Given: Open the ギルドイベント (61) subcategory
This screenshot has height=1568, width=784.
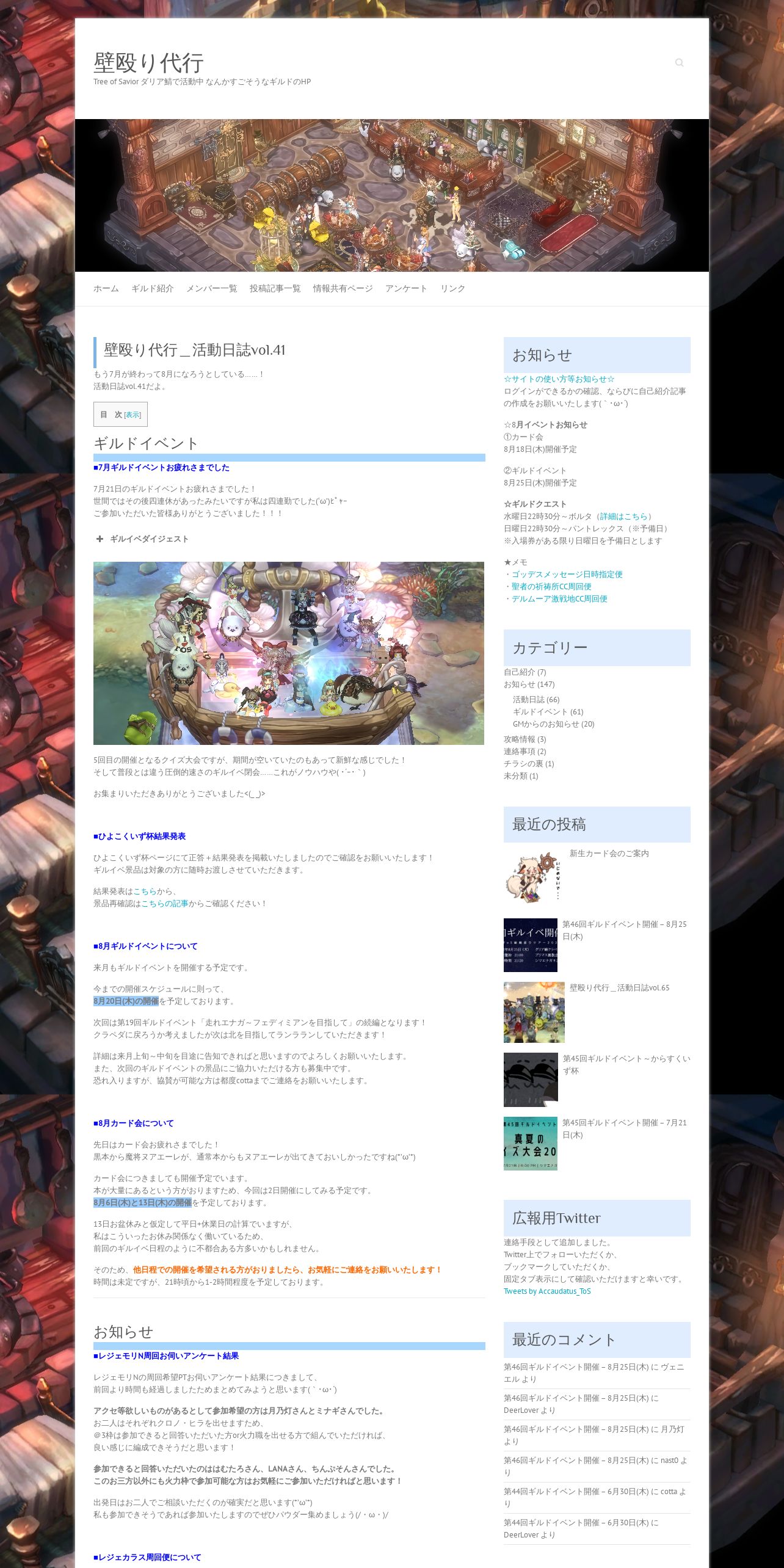Looking at the screenshot, I should pos(548,711).
